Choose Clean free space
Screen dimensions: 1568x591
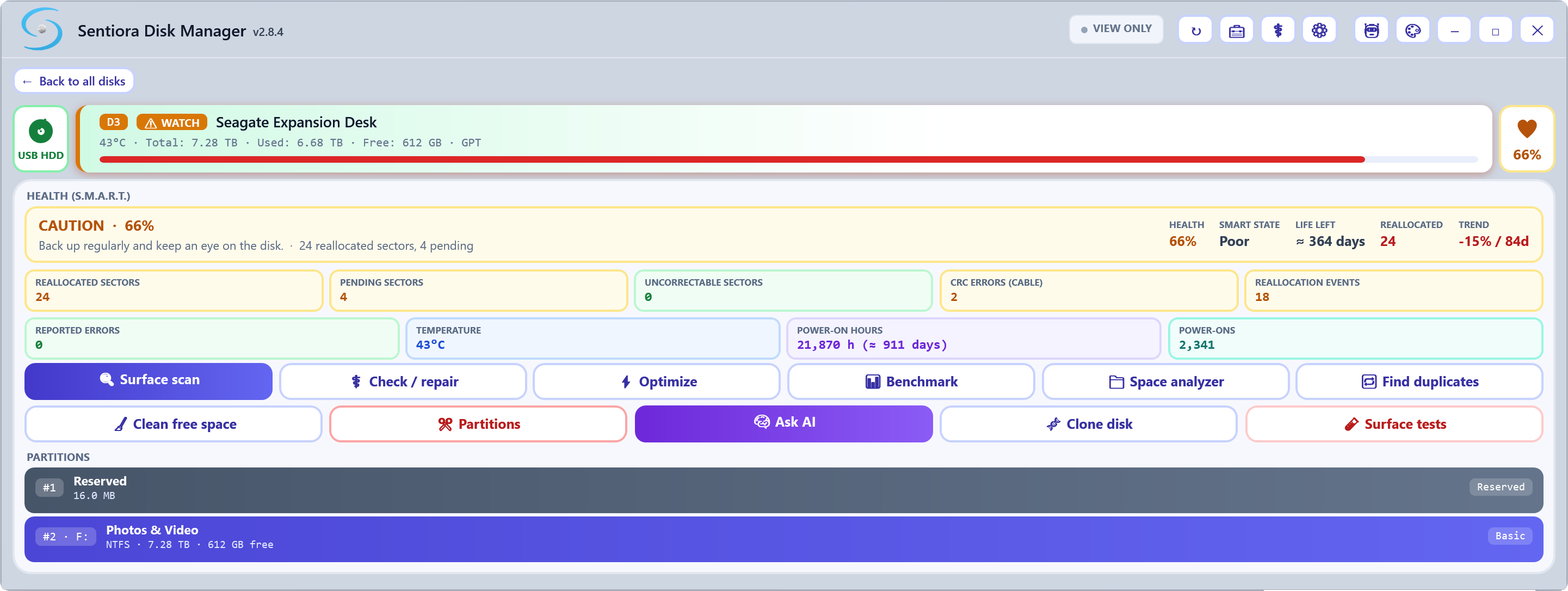pyautogui.click(x=174, y=424)
